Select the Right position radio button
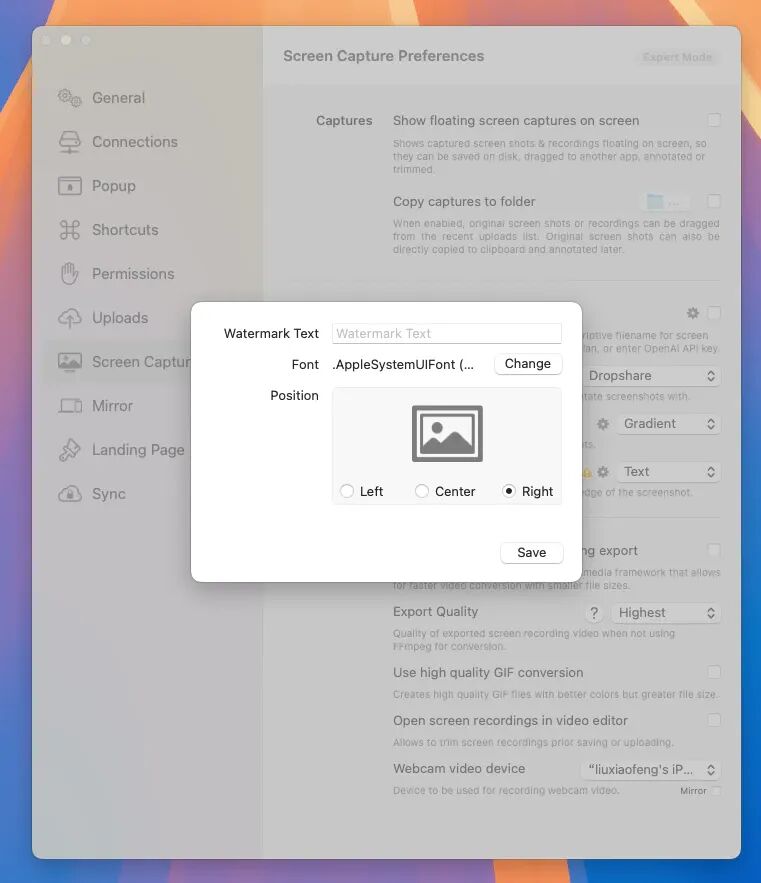 [x=509, y=491]
